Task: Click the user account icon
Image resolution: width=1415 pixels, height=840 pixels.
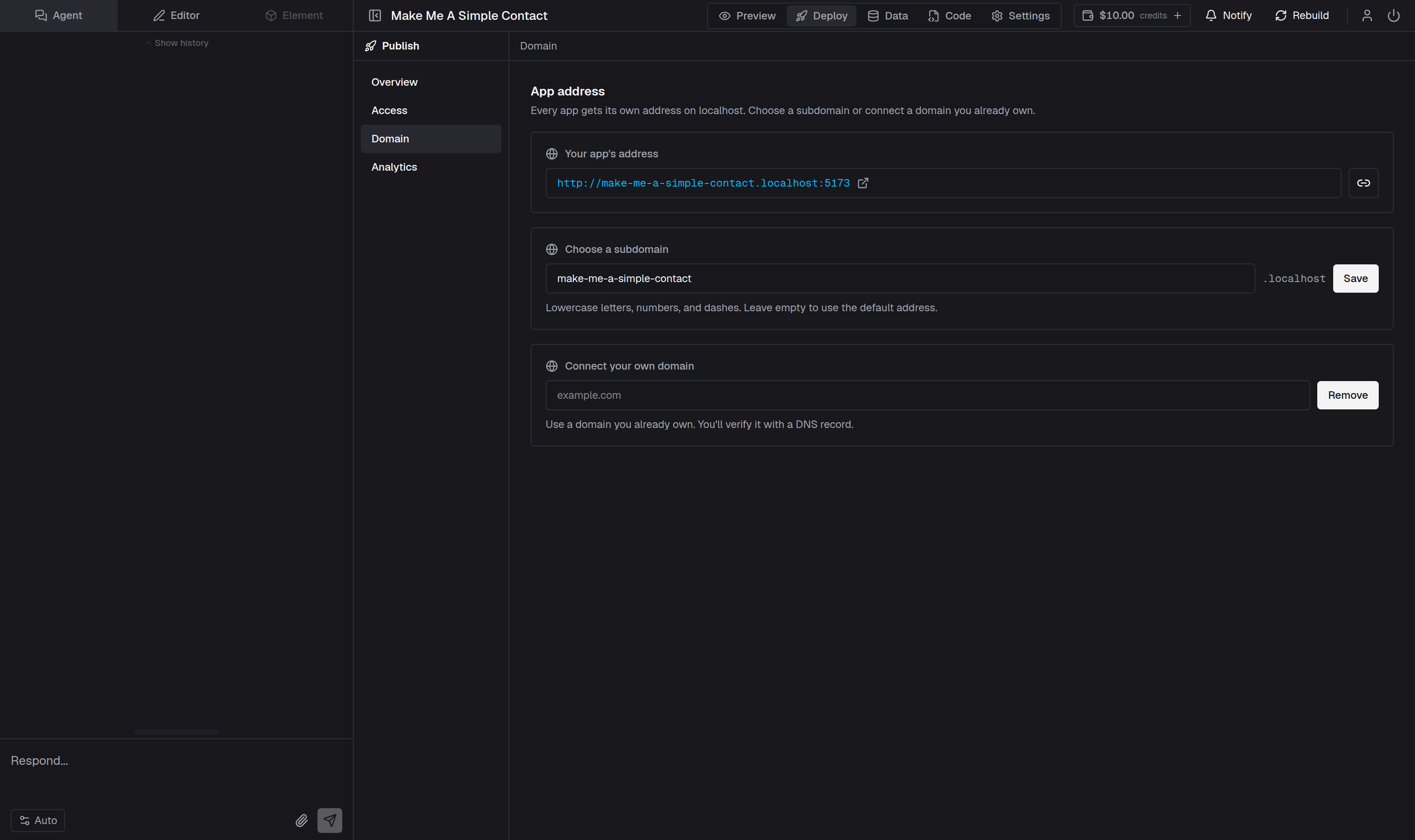Action: pos(1366,15)
